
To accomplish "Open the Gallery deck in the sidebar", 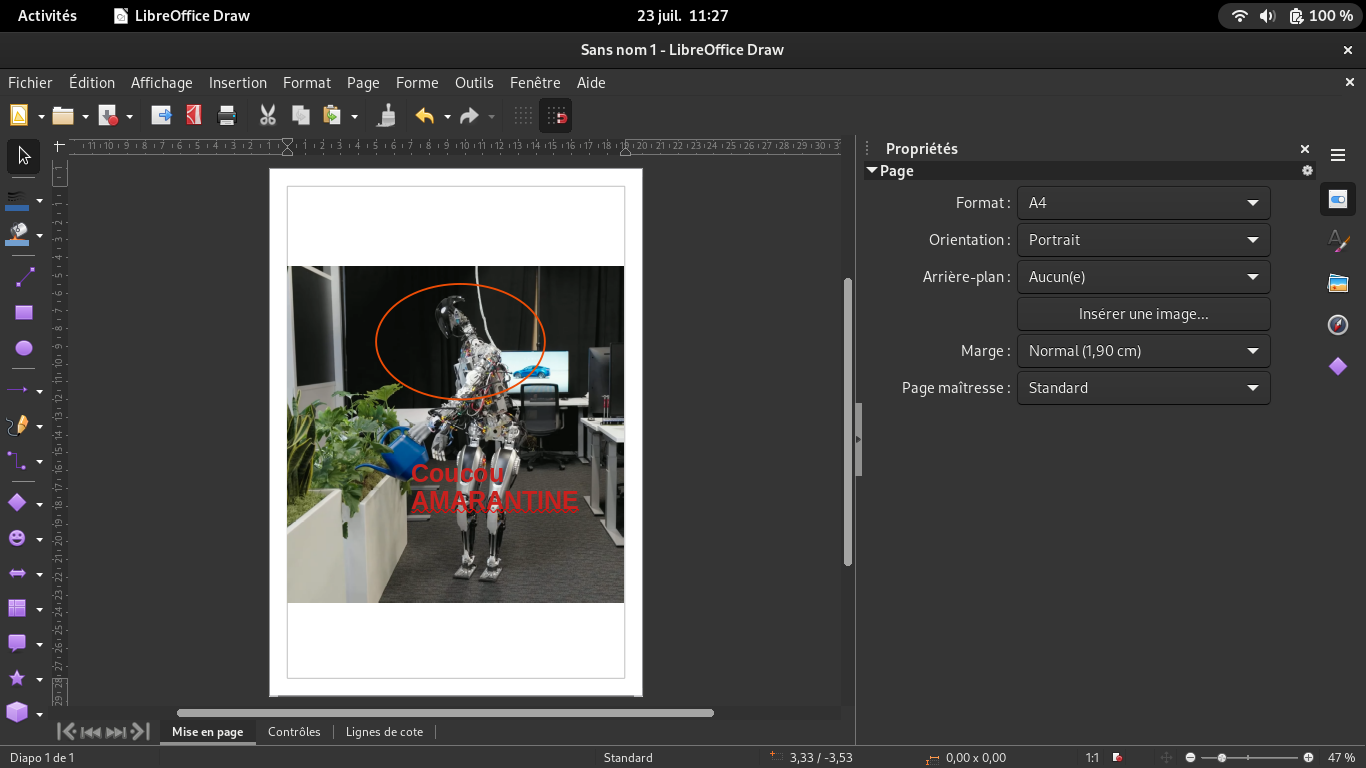I will (x=1338, y=283).
